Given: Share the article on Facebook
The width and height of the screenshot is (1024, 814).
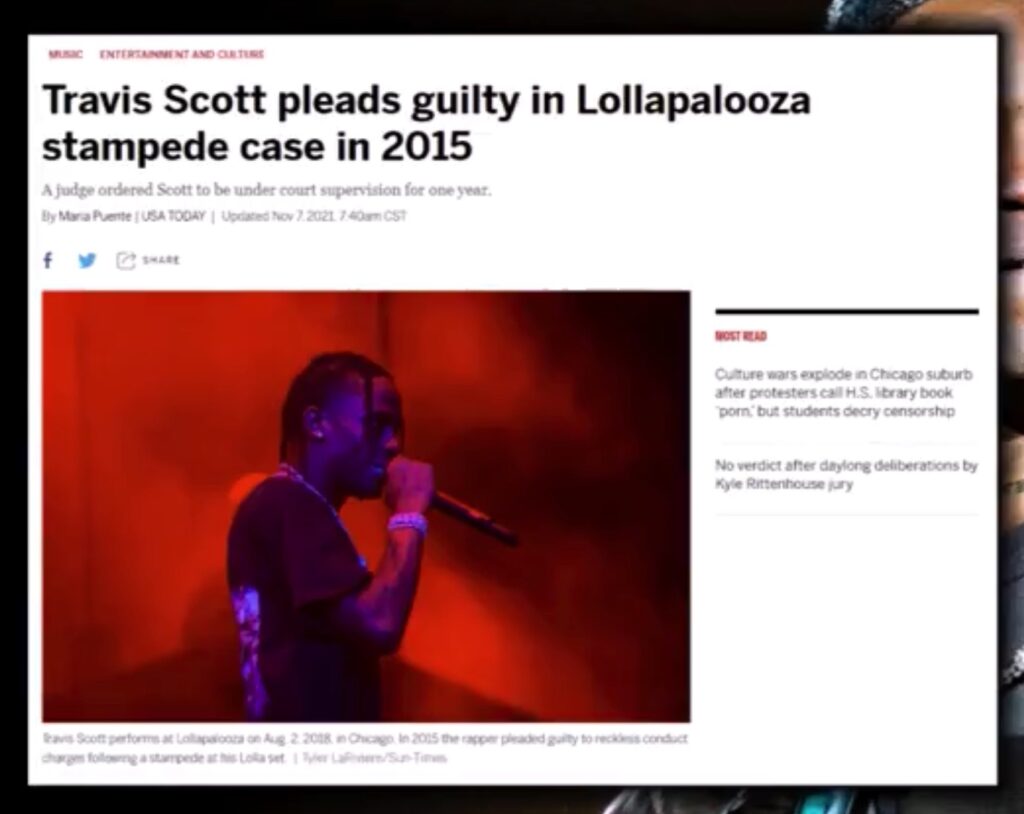Looking at the screenshot, I should pos(48,260).
